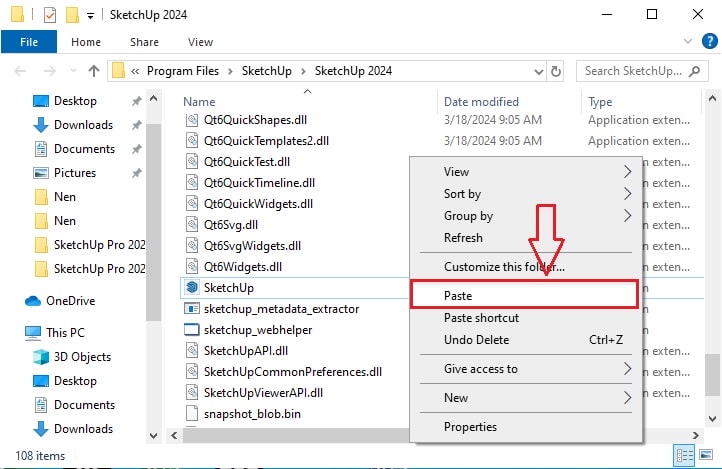722x469 pixels.
Task: Open View submenu in context menu
Action: (526, 172)
